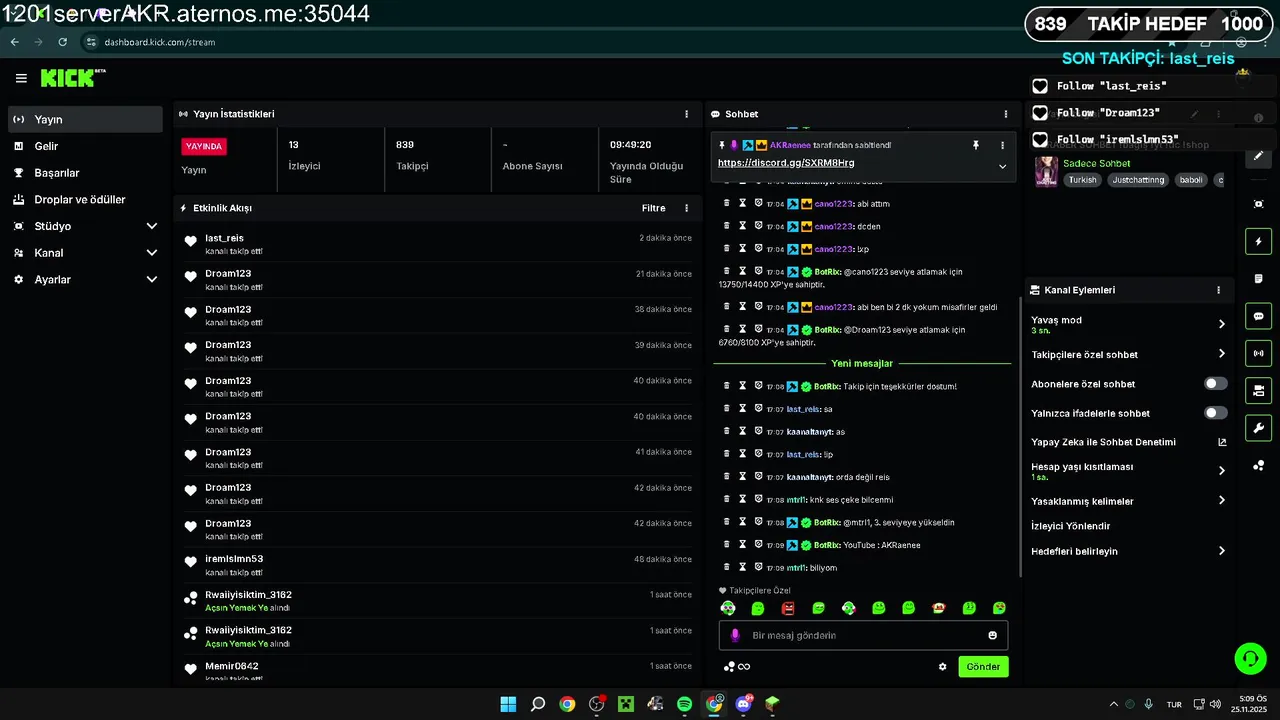The image size is (1280, 720).
Task: Toggle channel actions icon in right toolbar
Action: coord(1258,390)
